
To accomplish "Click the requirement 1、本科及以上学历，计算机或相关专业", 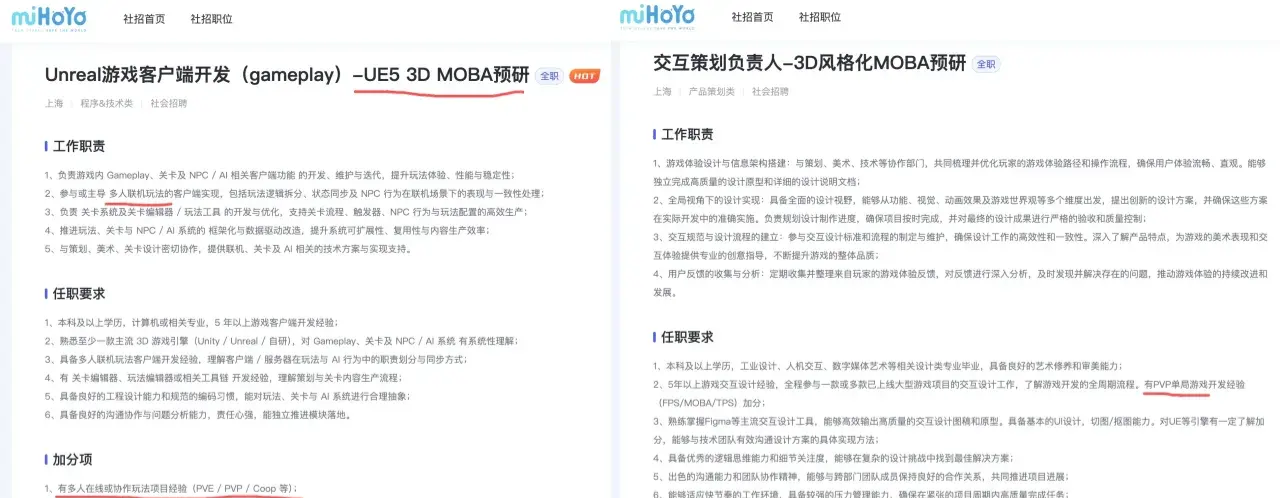I will 191,322.
